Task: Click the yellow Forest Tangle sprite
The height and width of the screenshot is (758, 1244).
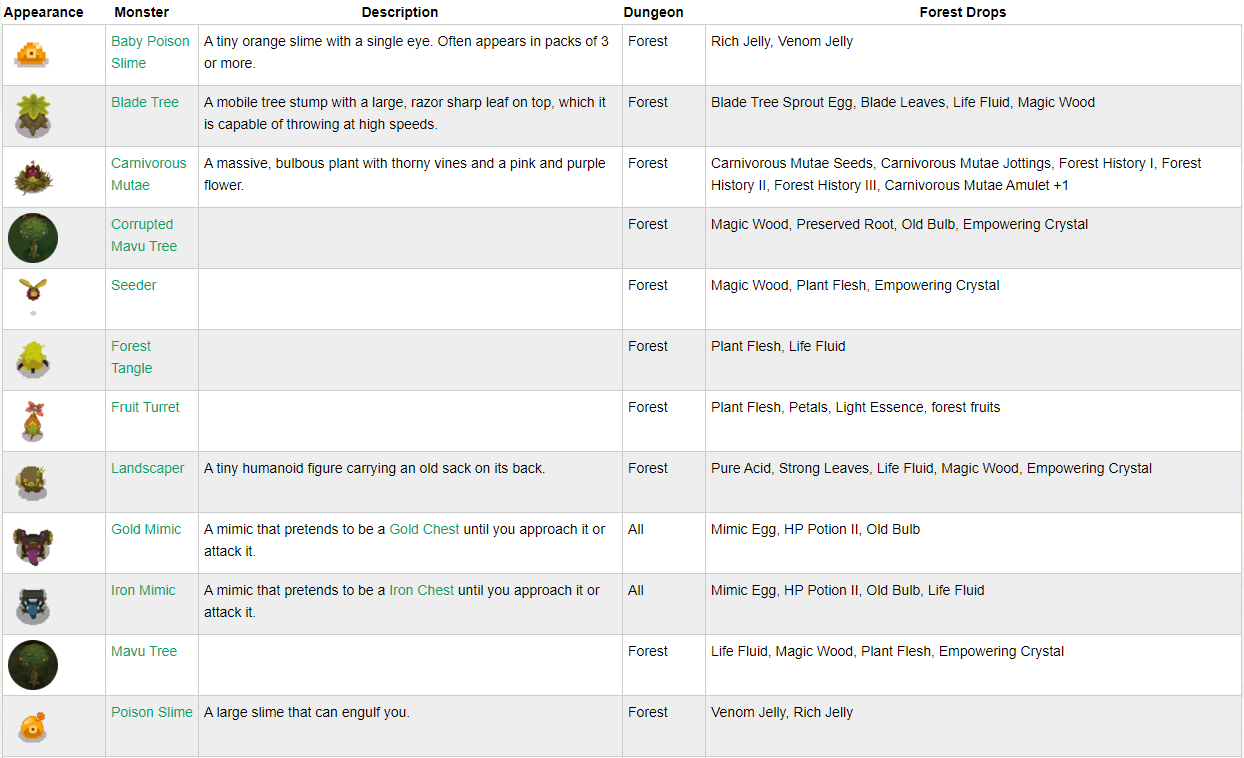Action: coord(33,359)
